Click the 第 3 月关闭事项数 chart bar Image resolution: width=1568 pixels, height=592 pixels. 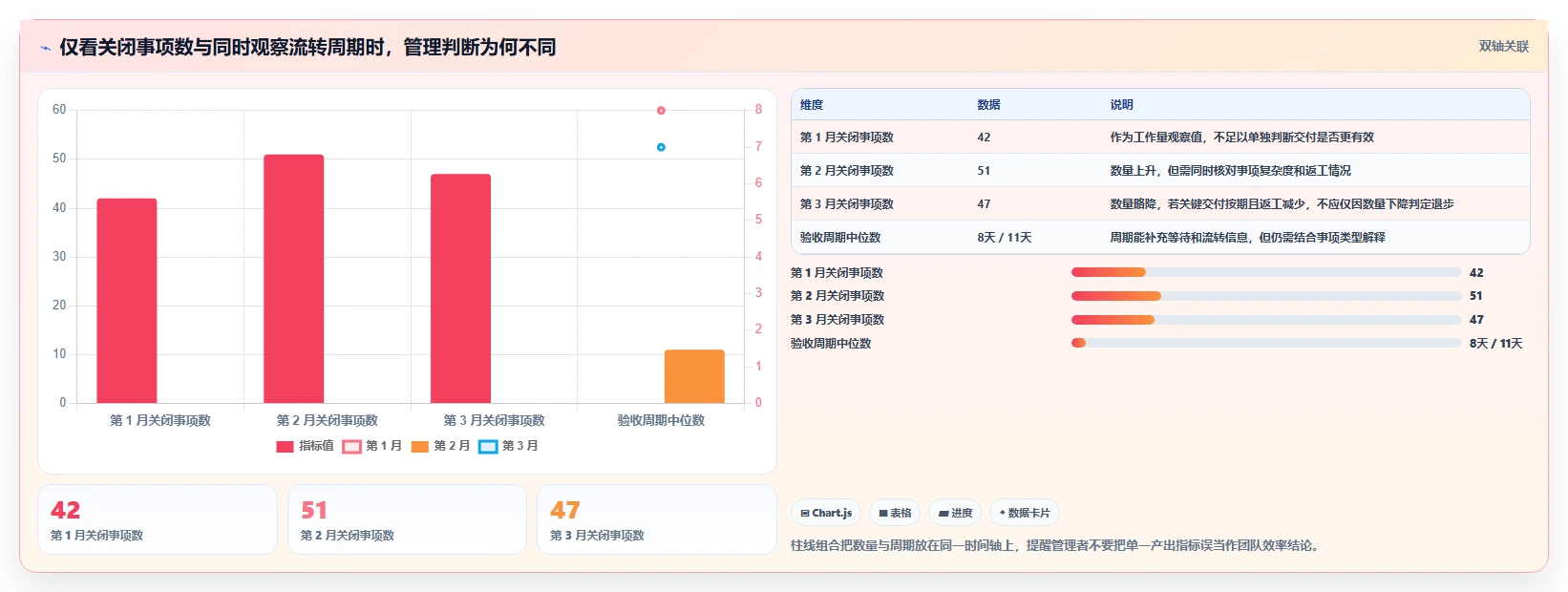[x=460, y=288]
